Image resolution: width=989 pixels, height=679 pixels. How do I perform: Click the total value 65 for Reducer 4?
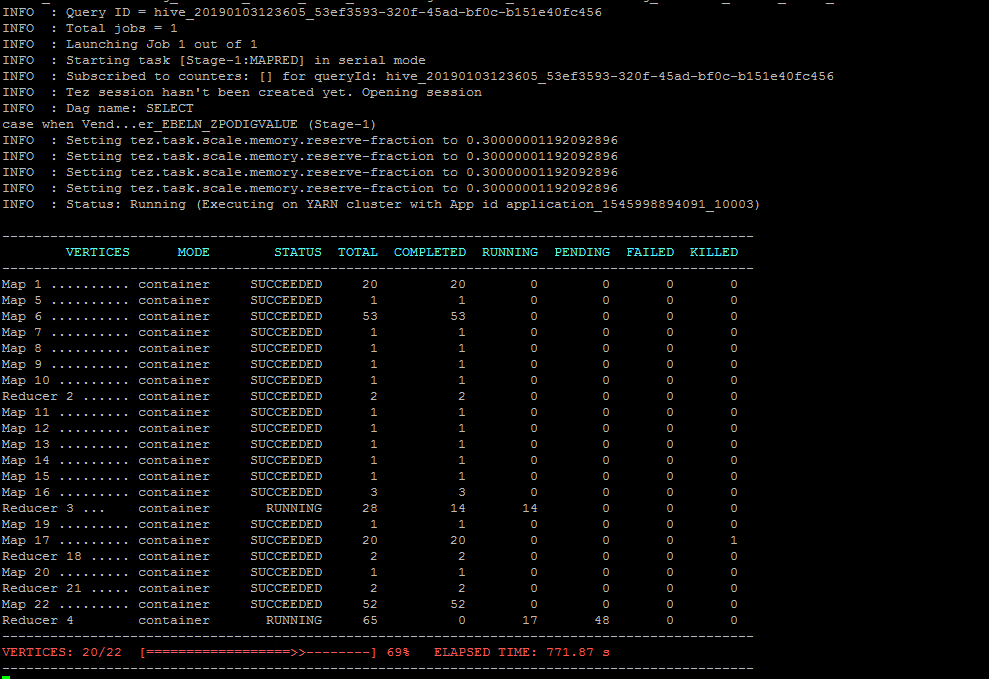pos(370,620)
